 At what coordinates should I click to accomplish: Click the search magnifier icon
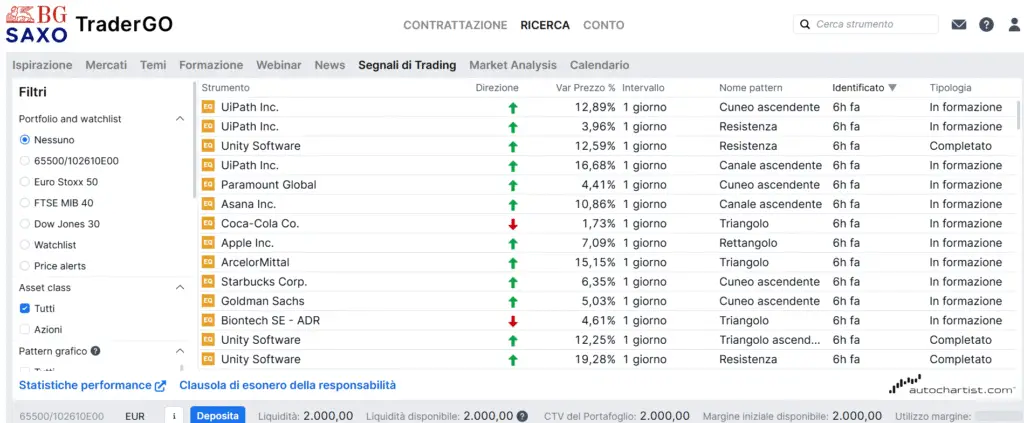pos(805,24)
